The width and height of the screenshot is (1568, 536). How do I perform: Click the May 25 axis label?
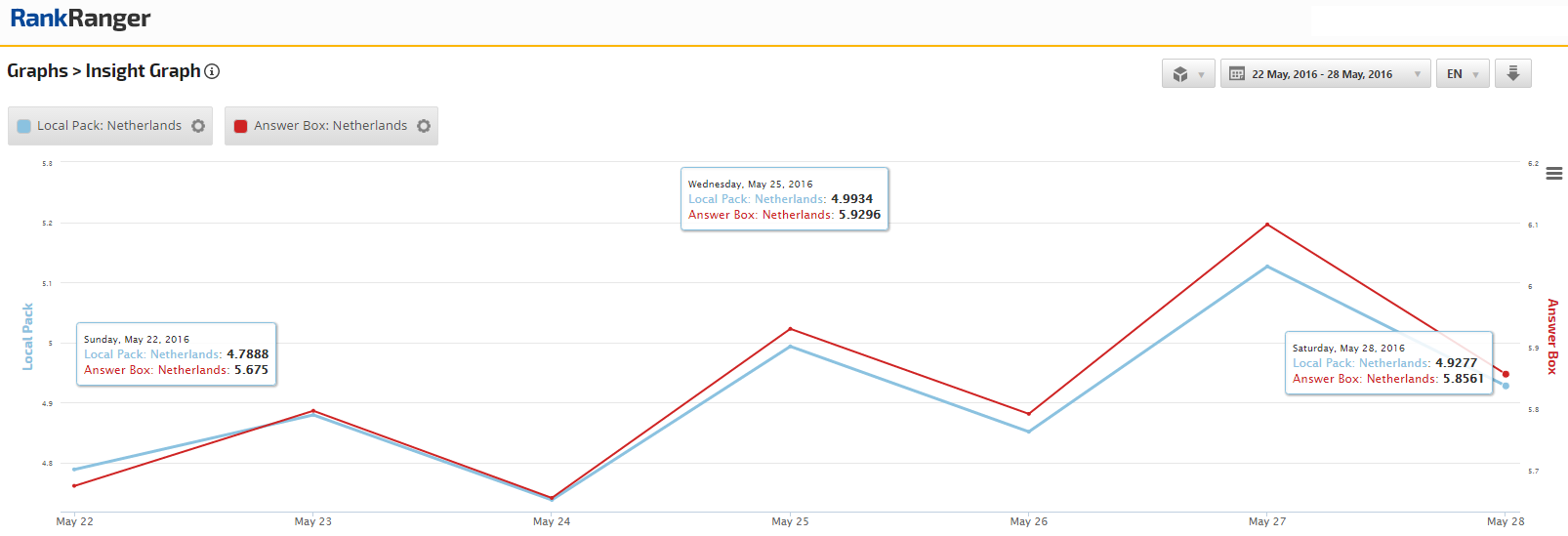click(x=790, y=521)
